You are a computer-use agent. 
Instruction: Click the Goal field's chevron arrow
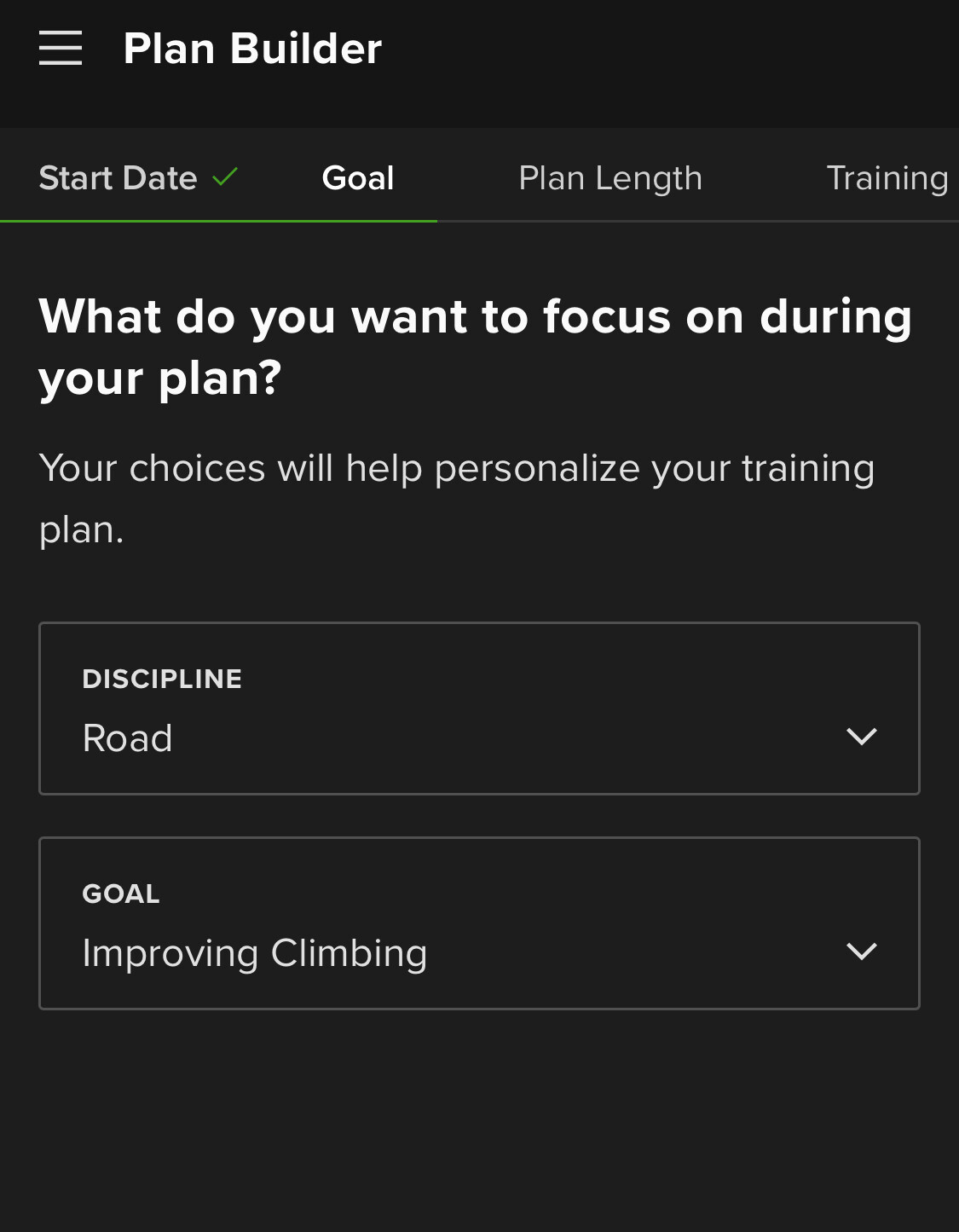(x=861, y=951)
